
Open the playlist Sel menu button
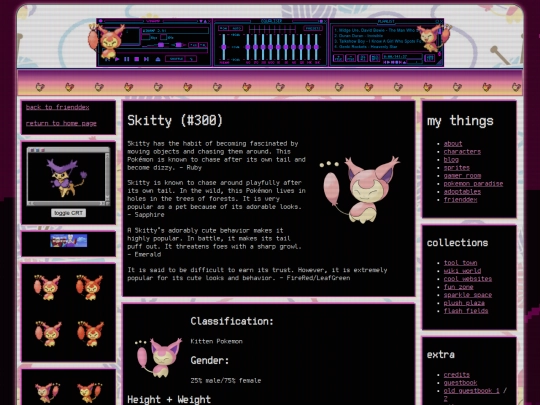[x=363, y=58]
